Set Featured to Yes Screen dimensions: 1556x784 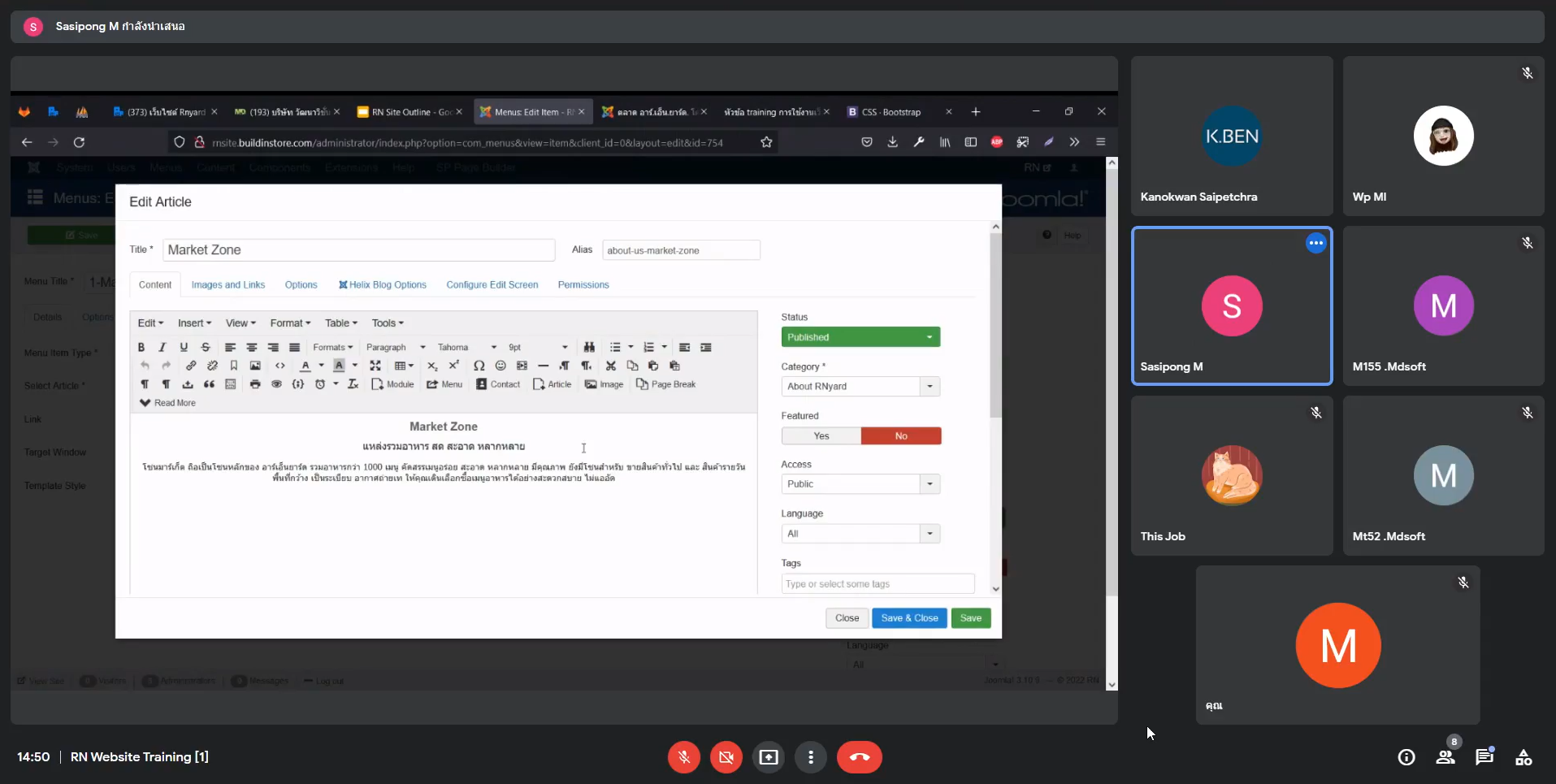(x=821, y=436)
